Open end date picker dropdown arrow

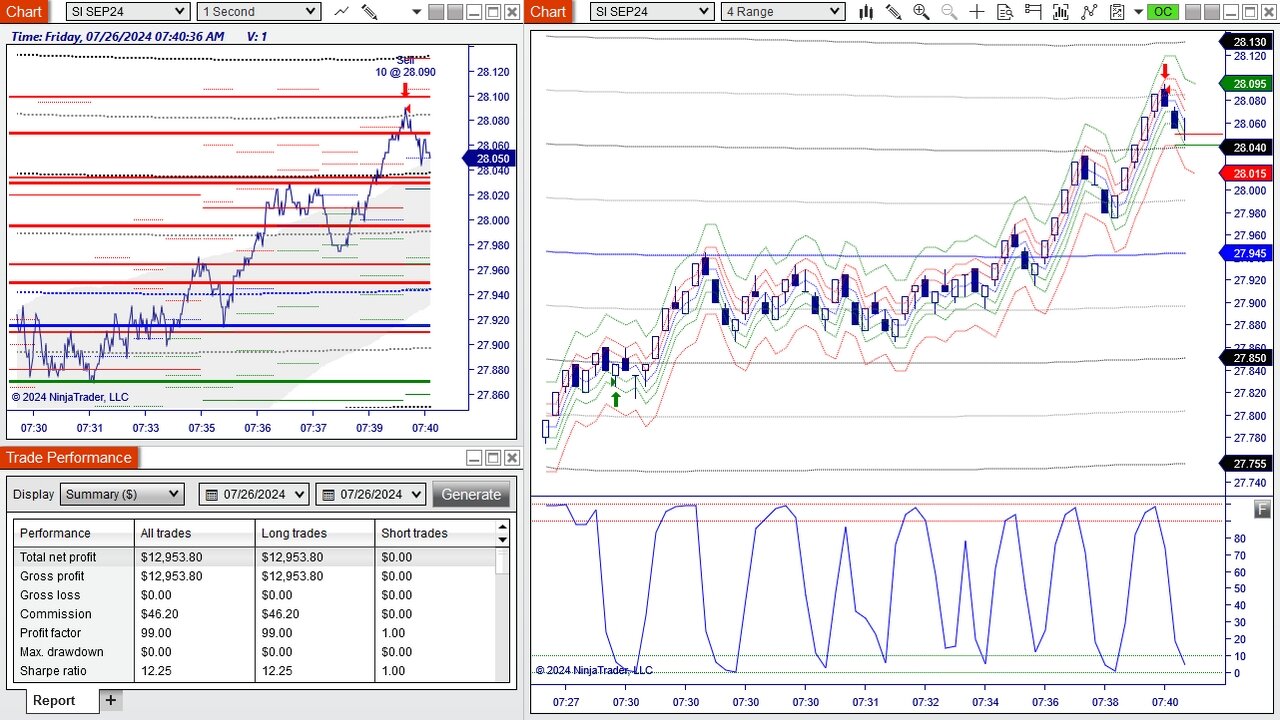[415, 494]
